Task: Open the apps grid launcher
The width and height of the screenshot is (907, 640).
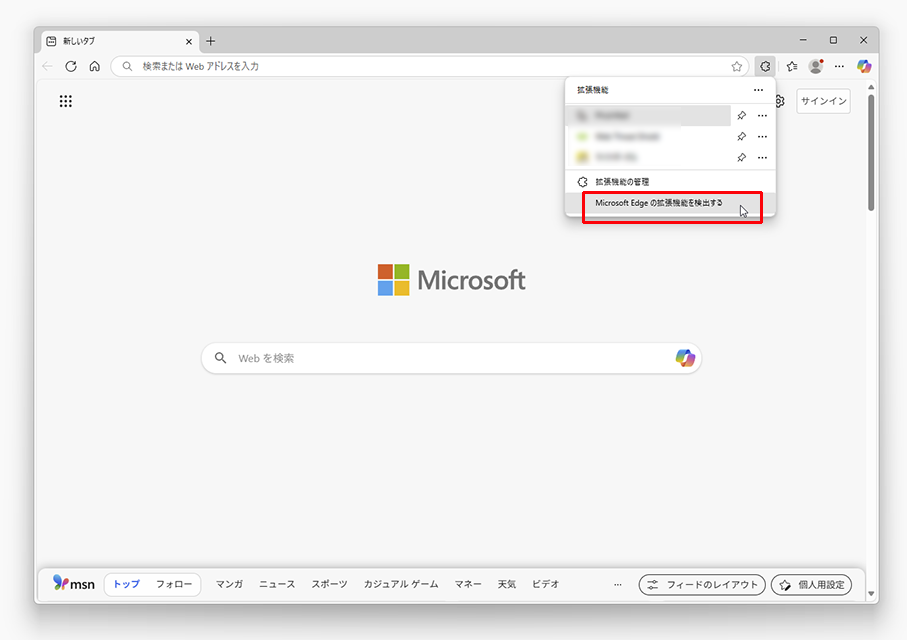Action: tap(66, 101)
